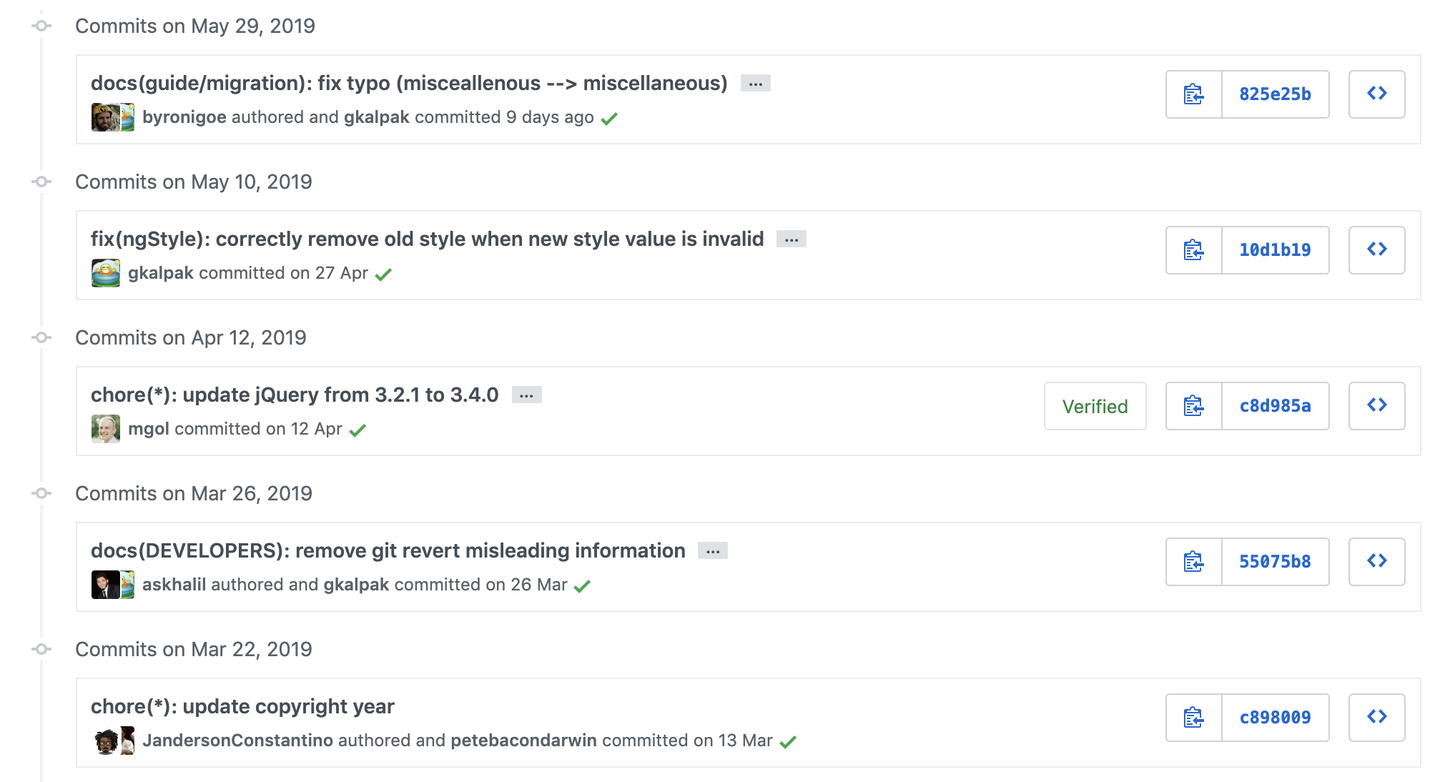Click the Verified badge on jQuery commit

[x=1095, y=406]
